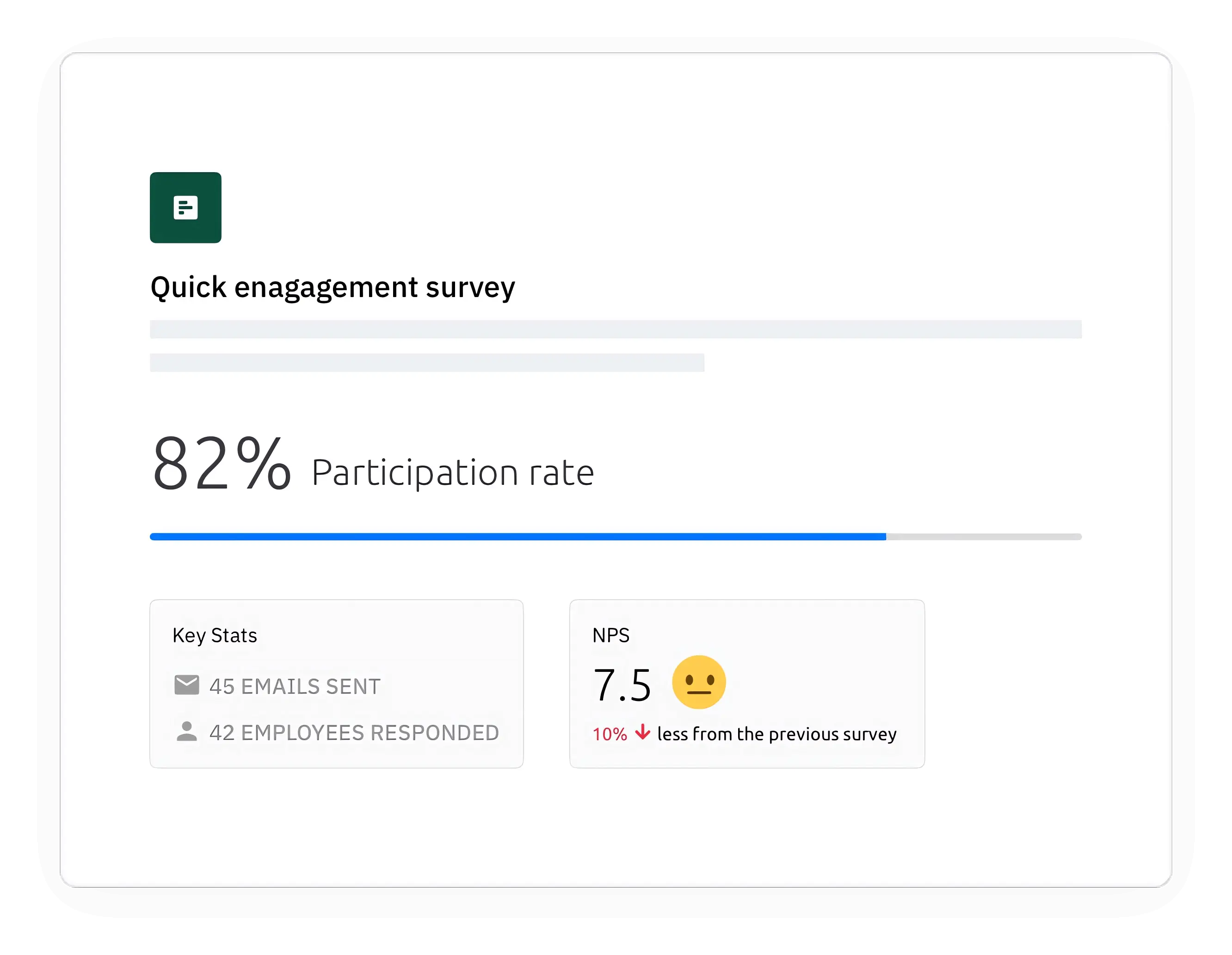Click the person icon beside employees responded
This screenshot has width=1232, height=955.
187,732
